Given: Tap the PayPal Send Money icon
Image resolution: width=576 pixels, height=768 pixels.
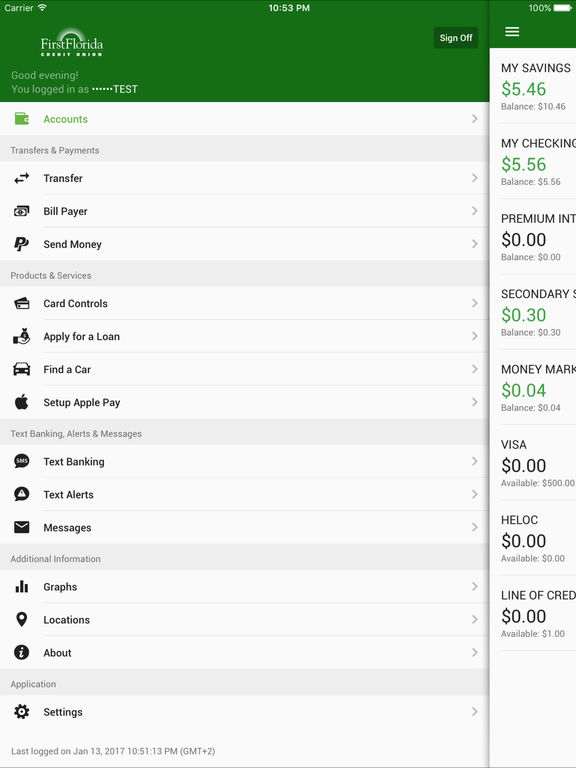Looking at the screenshot, I should pyautogui.click(x=21, y=244).
